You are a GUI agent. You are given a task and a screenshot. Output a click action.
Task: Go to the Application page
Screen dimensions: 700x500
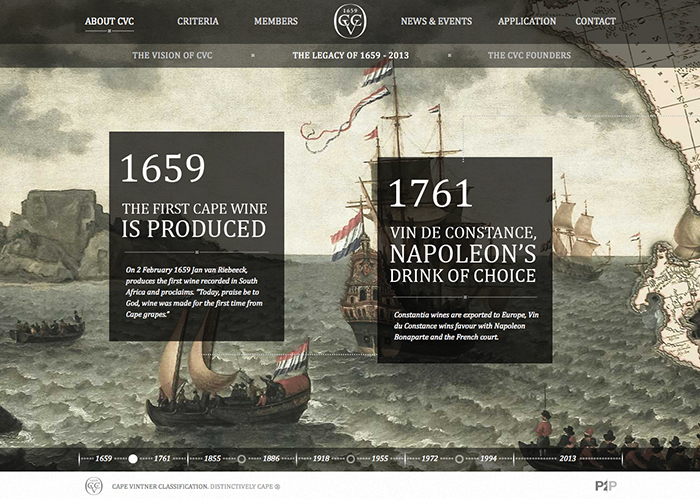click(527, 21)
